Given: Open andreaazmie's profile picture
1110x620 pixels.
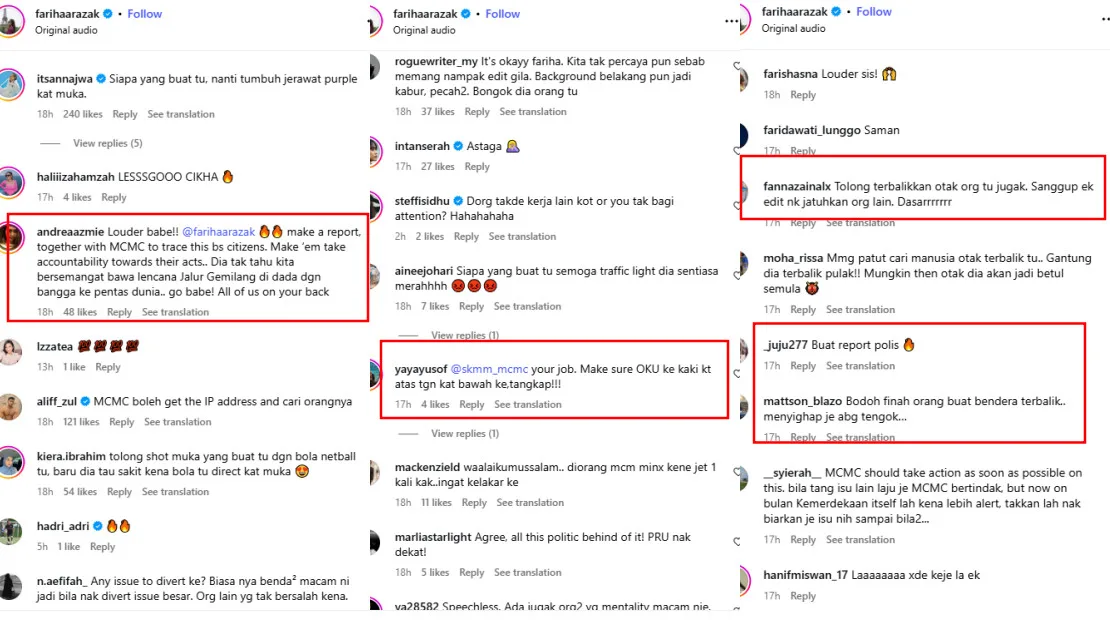Looking at the screenshot, I should [11, 237].
